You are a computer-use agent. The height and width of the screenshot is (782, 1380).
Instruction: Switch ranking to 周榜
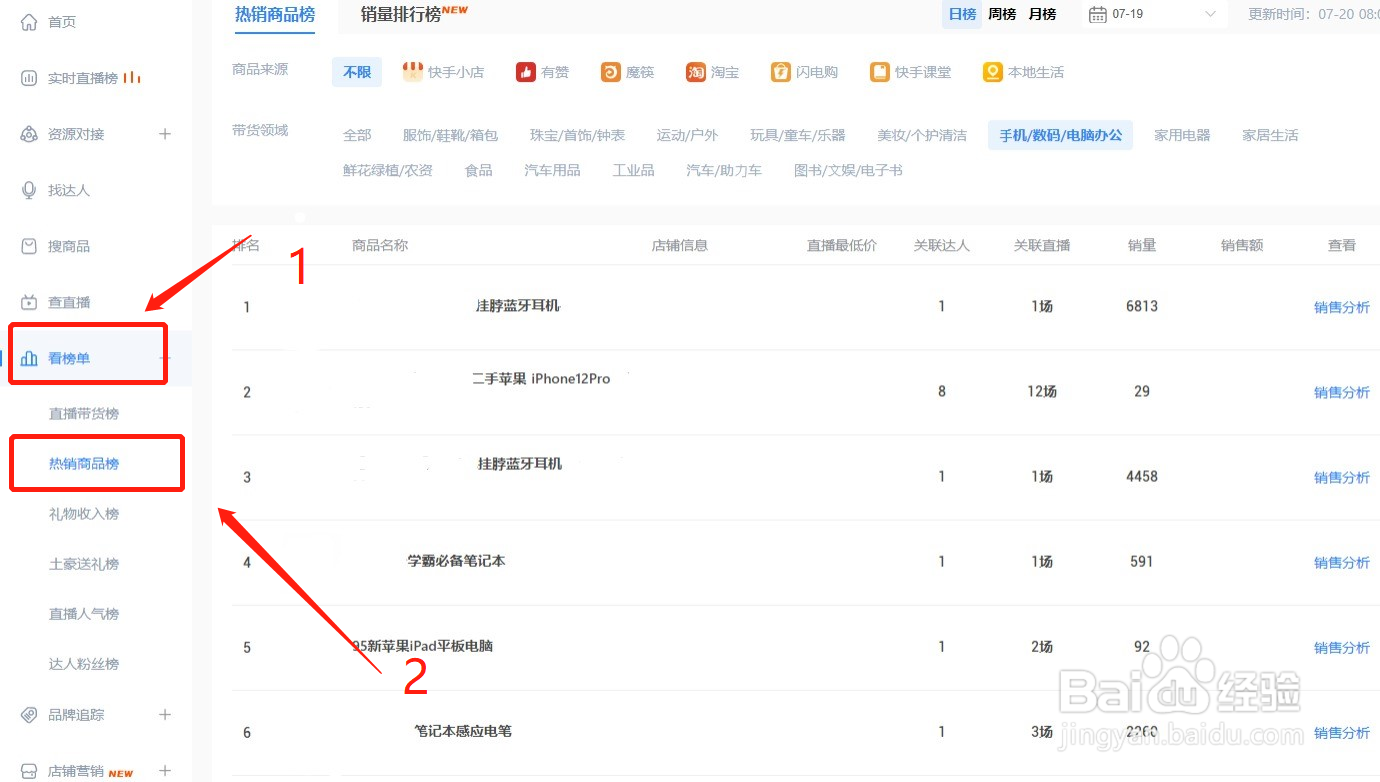coord(1002,14)
